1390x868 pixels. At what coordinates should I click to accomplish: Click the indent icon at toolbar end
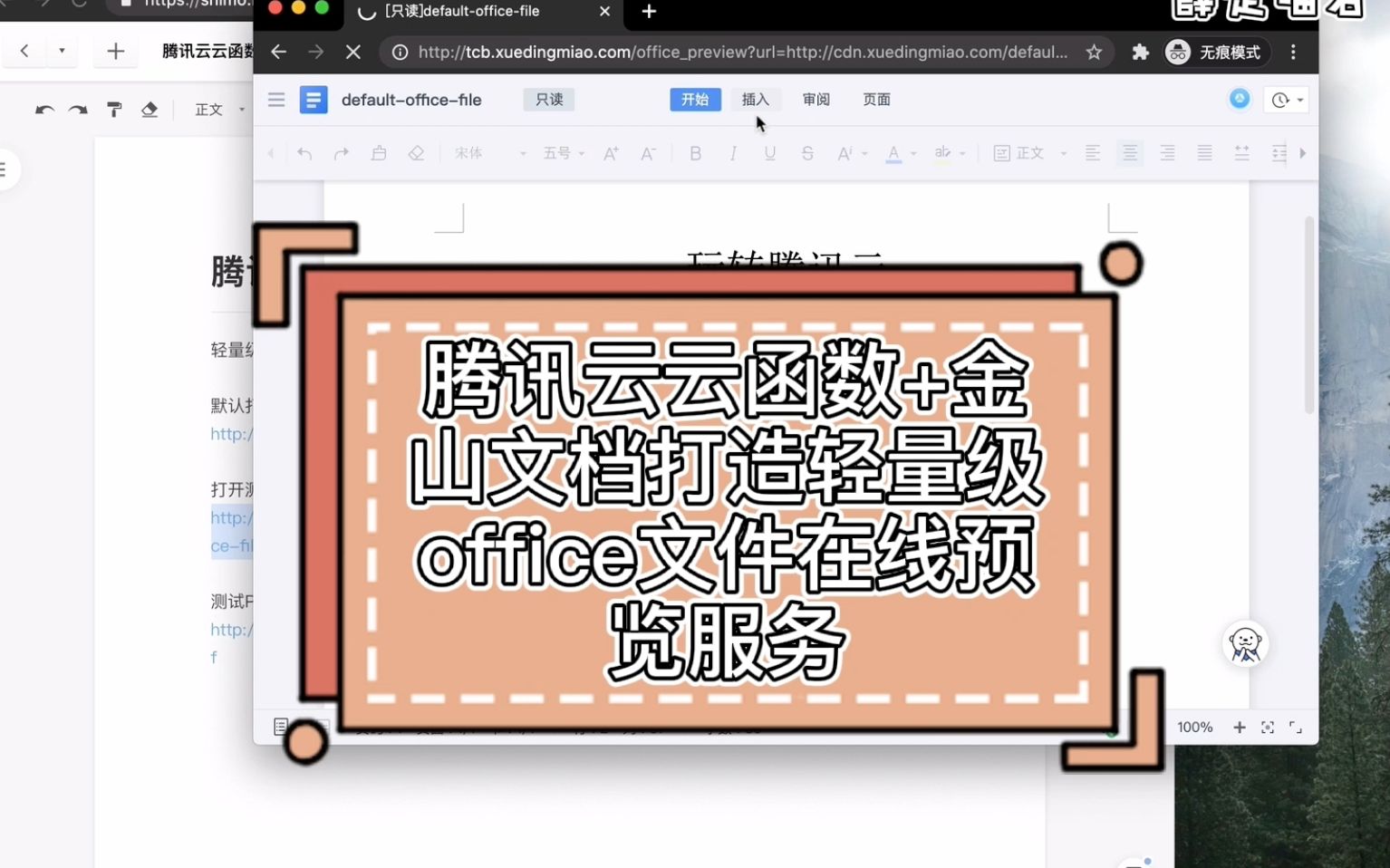(1279, 154)
